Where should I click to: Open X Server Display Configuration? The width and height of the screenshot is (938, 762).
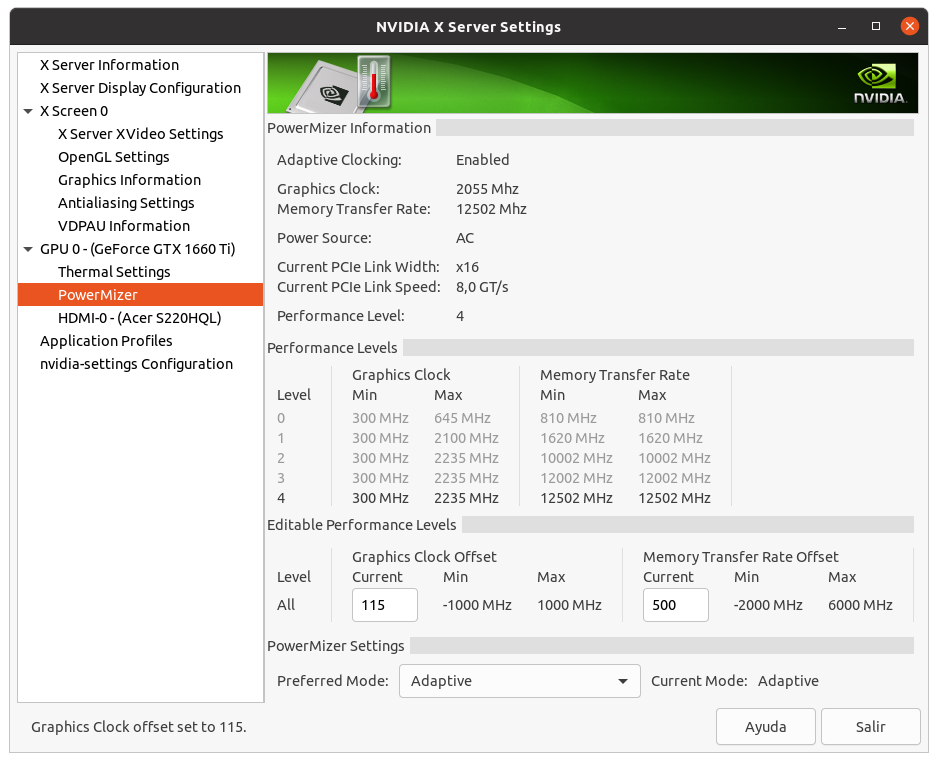point(140,88)
